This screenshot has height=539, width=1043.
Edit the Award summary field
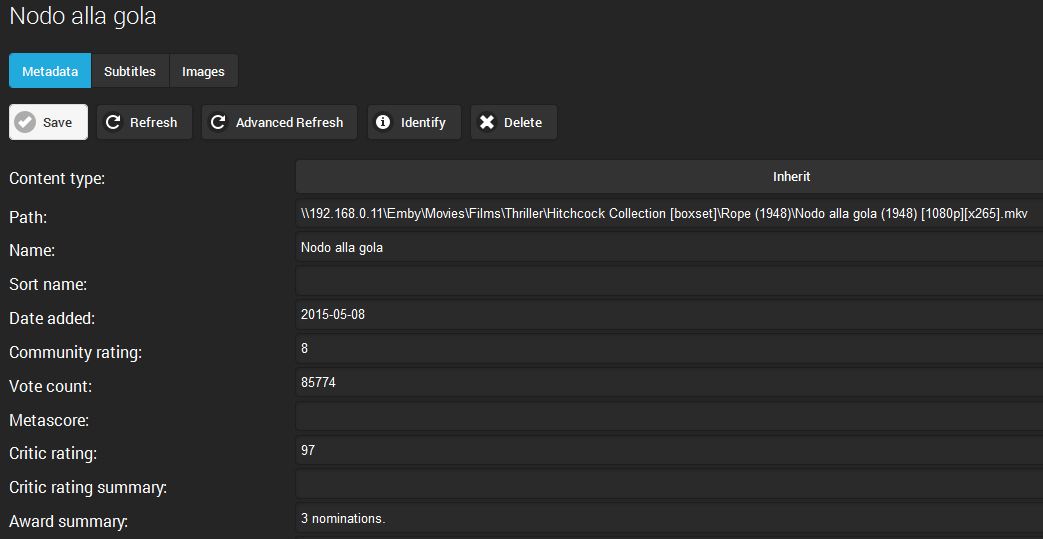coord(669,519)
